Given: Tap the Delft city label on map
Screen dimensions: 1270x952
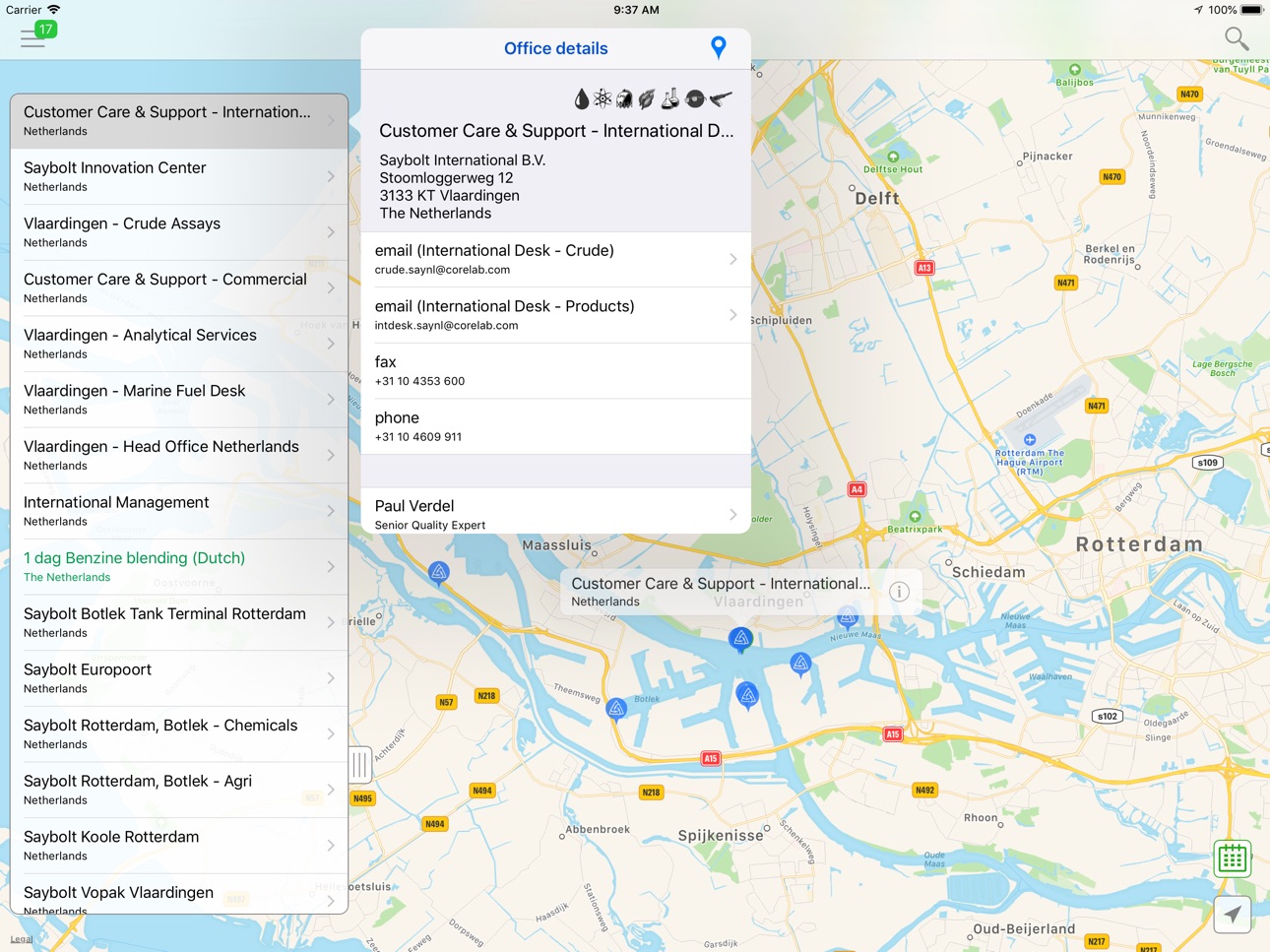Looking at the screenshot, I should (x=877, y=198).
